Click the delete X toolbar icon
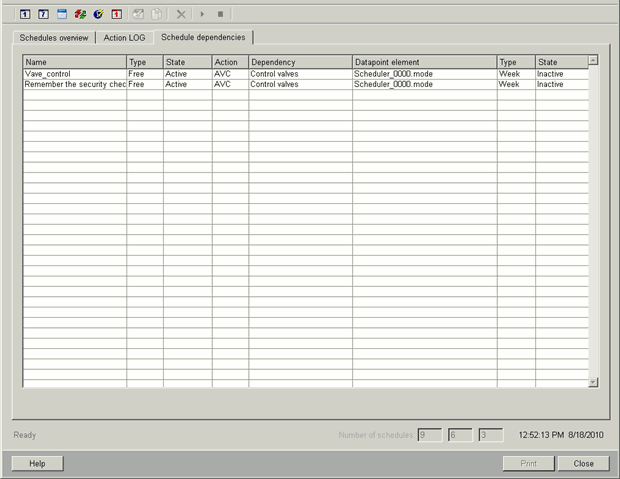The height and width of the screenshot is (479, 620). pyautogui.click(x=181, y=14)
